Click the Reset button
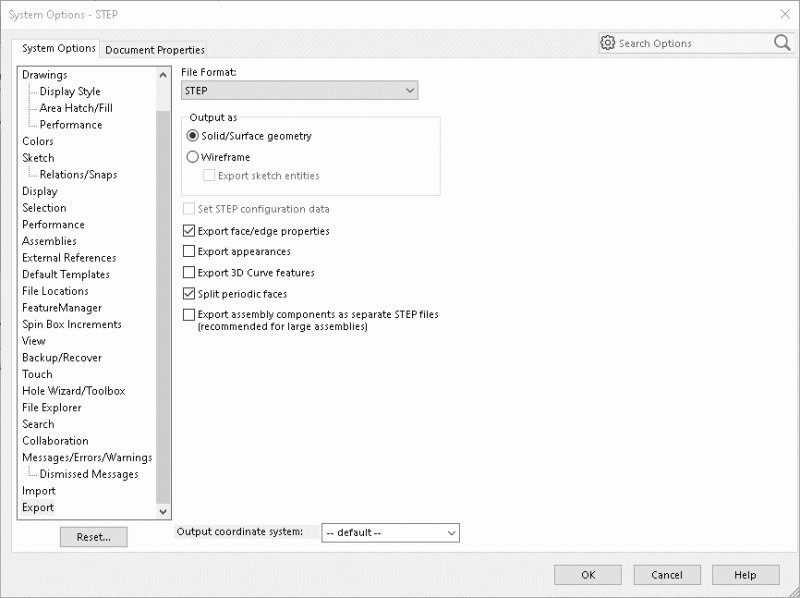This screenshot has height=598, width=800. pyautogui.click(x=93, y=537)
